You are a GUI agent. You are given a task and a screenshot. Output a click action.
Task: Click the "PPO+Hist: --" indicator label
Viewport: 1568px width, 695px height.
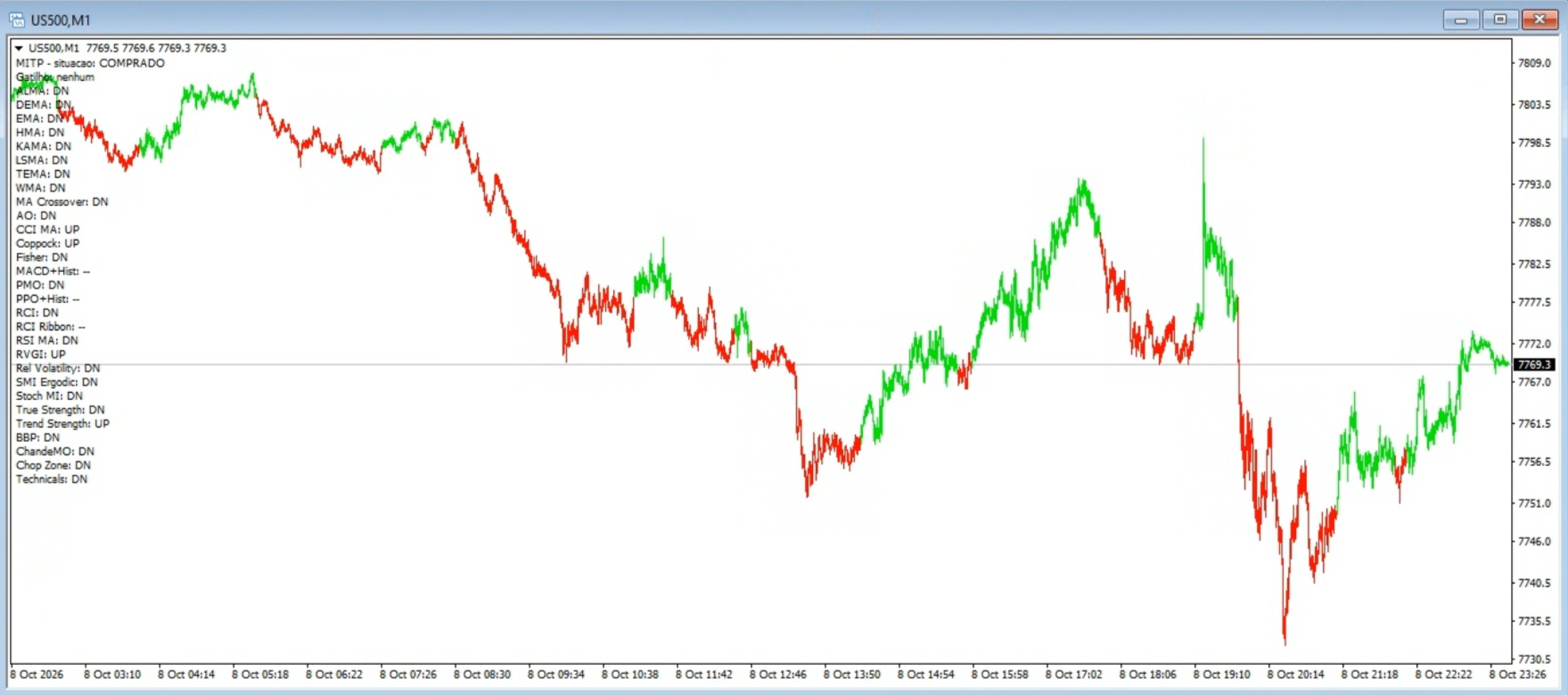[x=47, y=299]
